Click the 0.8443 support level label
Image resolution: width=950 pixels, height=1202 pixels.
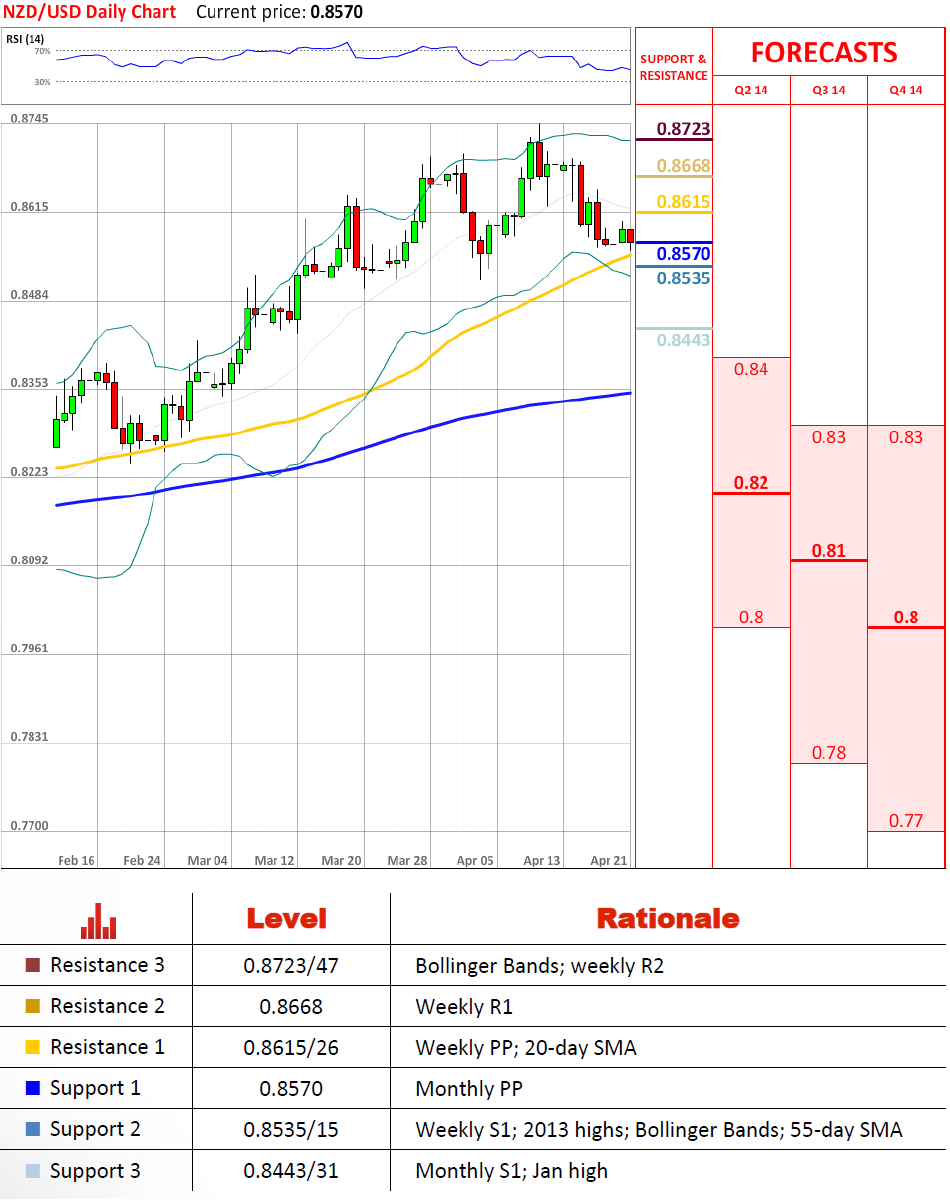tap(683, 340)
